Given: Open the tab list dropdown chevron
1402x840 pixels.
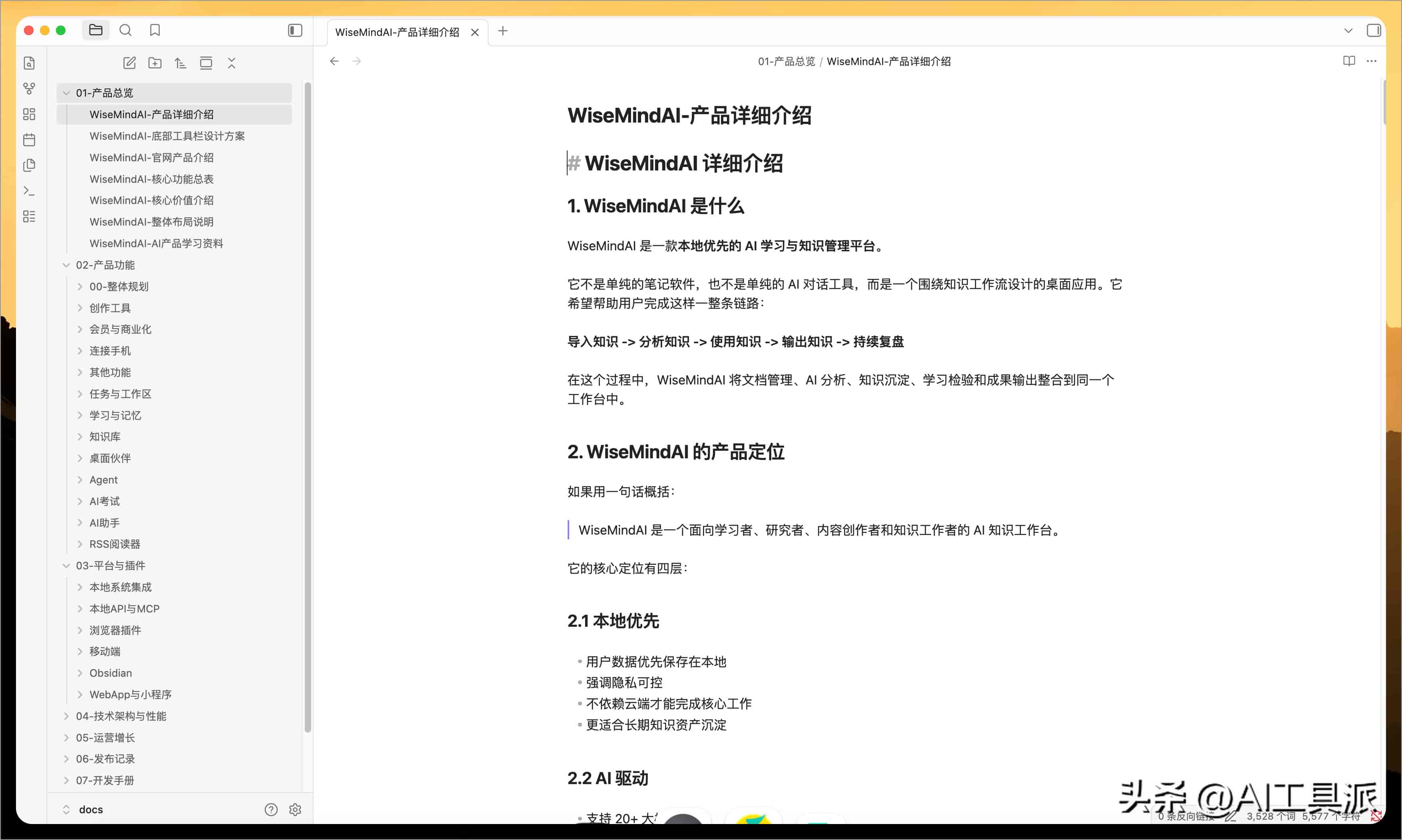Looking at the screenshot, I should pos(1348,31).
